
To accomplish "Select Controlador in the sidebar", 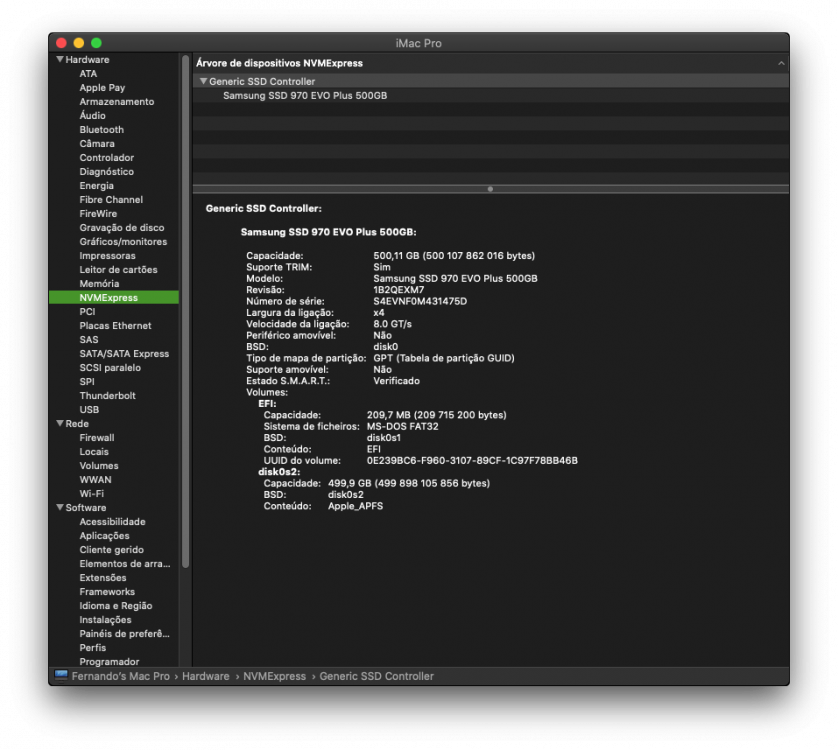I will (x=106, y=158).
